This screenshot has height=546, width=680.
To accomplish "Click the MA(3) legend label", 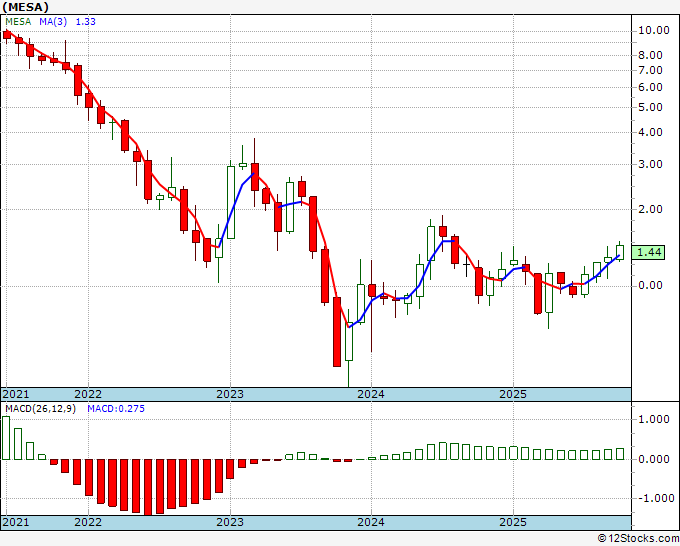I will [53, 22].
